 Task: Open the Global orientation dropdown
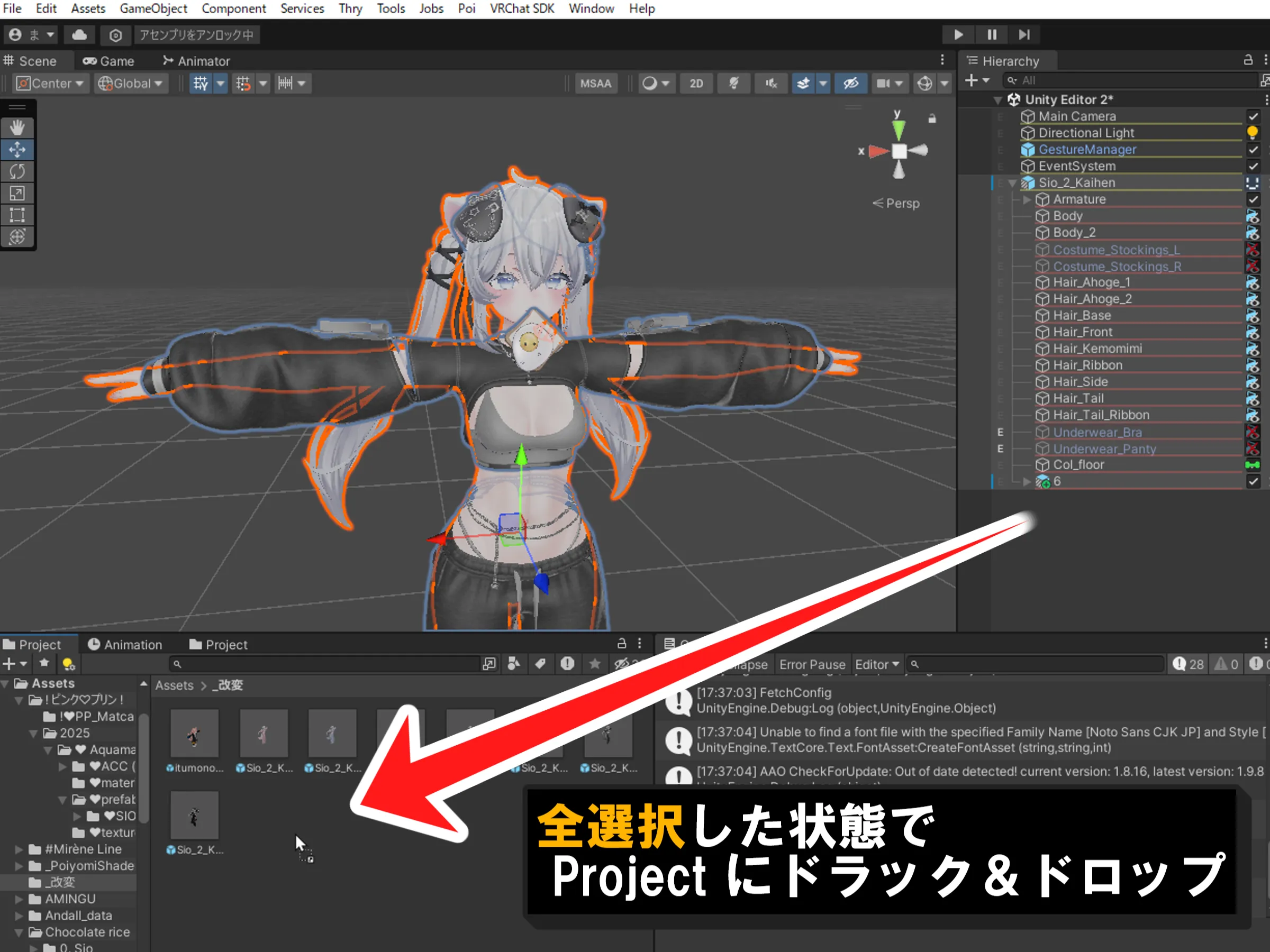click(131, 84)
